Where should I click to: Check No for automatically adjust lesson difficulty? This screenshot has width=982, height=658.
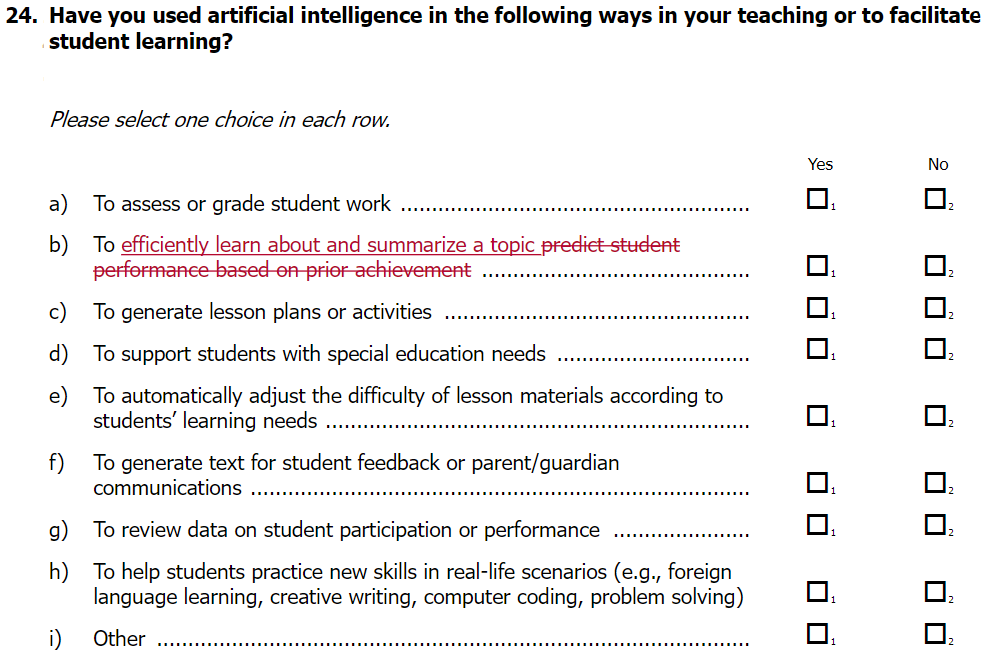click(x=936, y=416)
